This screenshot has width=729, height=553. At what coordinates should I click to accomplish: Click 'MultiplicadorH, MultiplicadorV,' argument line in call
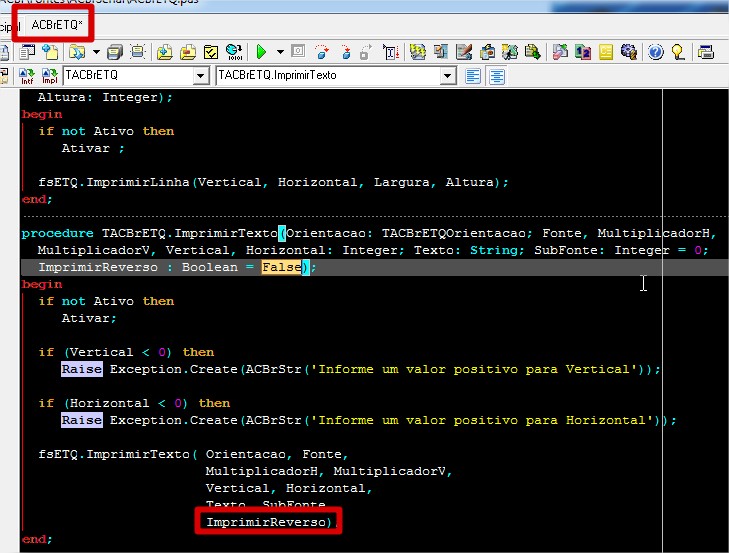329,472
